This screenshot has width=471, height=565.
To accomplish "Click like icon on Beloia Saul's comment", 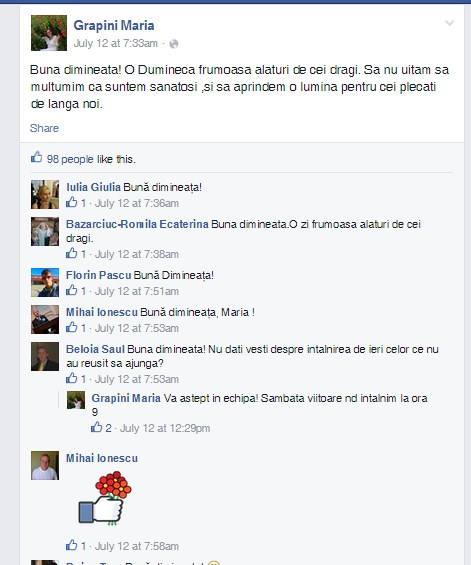I will (x=71, y=378).
